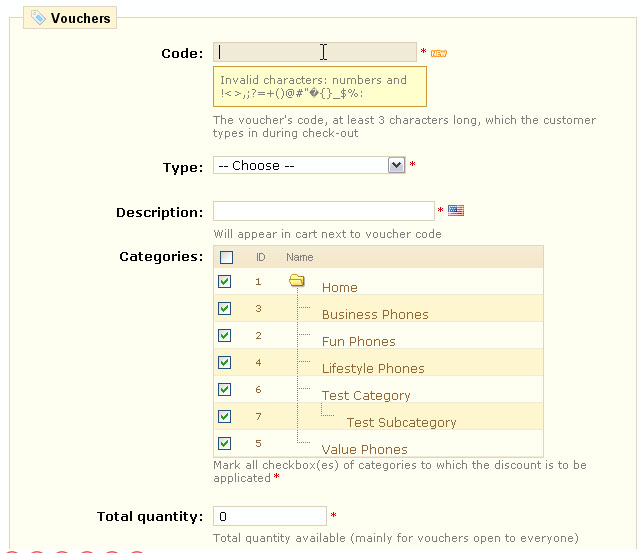Viewport: 640px width, 553px height.
Task: Click the NEW generate-code icon beside Code
Action: pos(439,53)
